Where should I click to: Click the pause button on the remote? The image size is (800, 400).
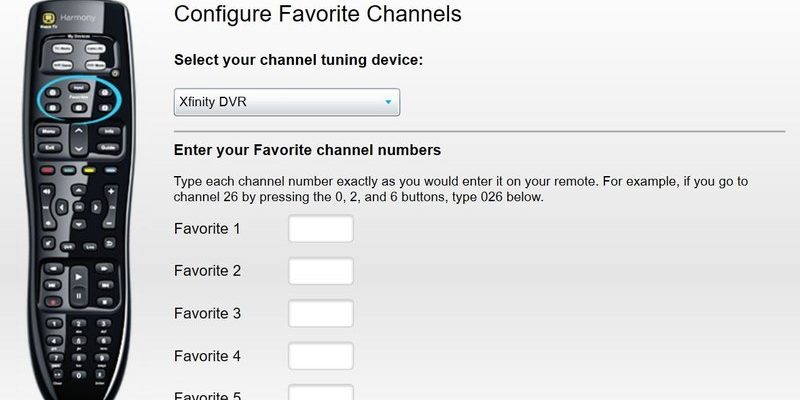point(79,296)
